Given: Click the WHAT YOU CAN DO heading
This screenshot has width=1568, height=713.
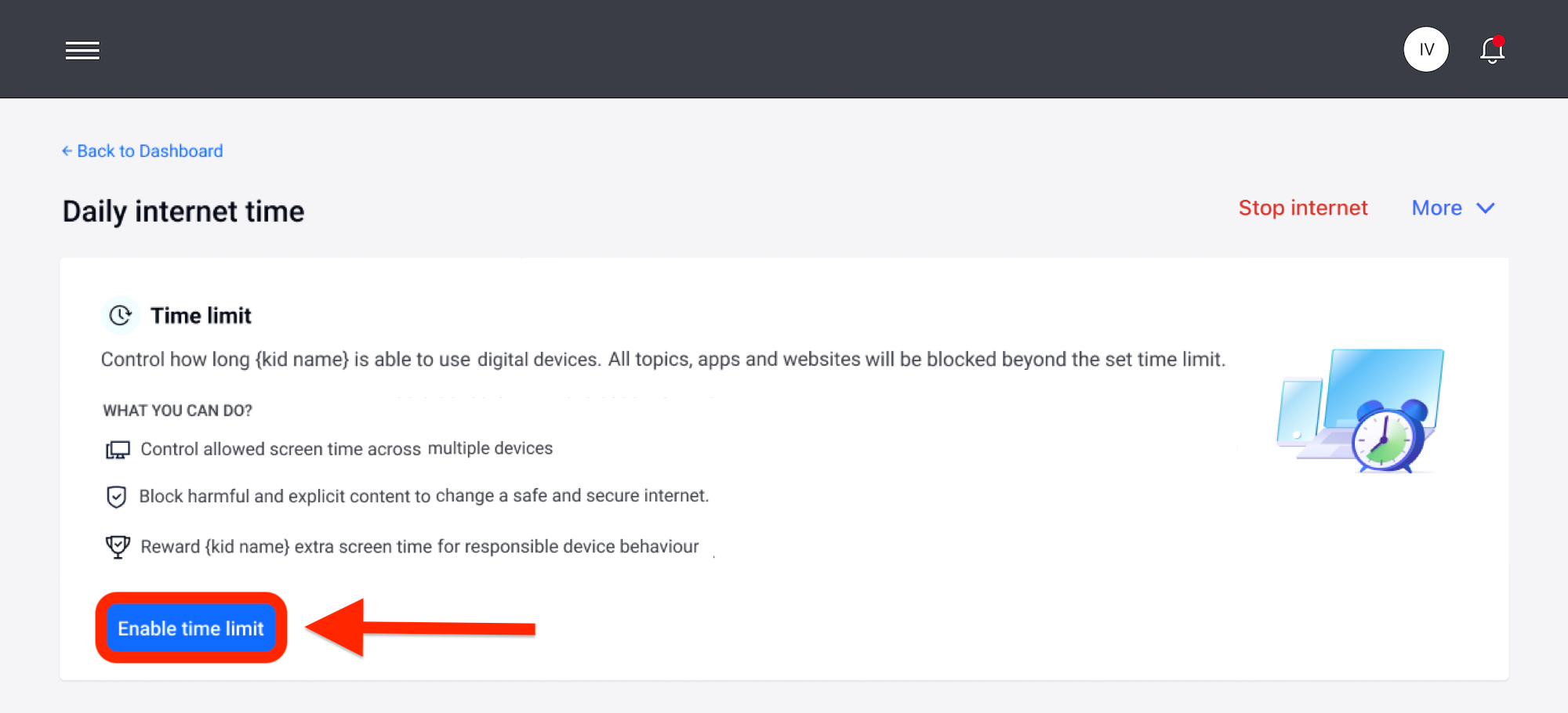Looking at the screenshot, I should 176,410.
